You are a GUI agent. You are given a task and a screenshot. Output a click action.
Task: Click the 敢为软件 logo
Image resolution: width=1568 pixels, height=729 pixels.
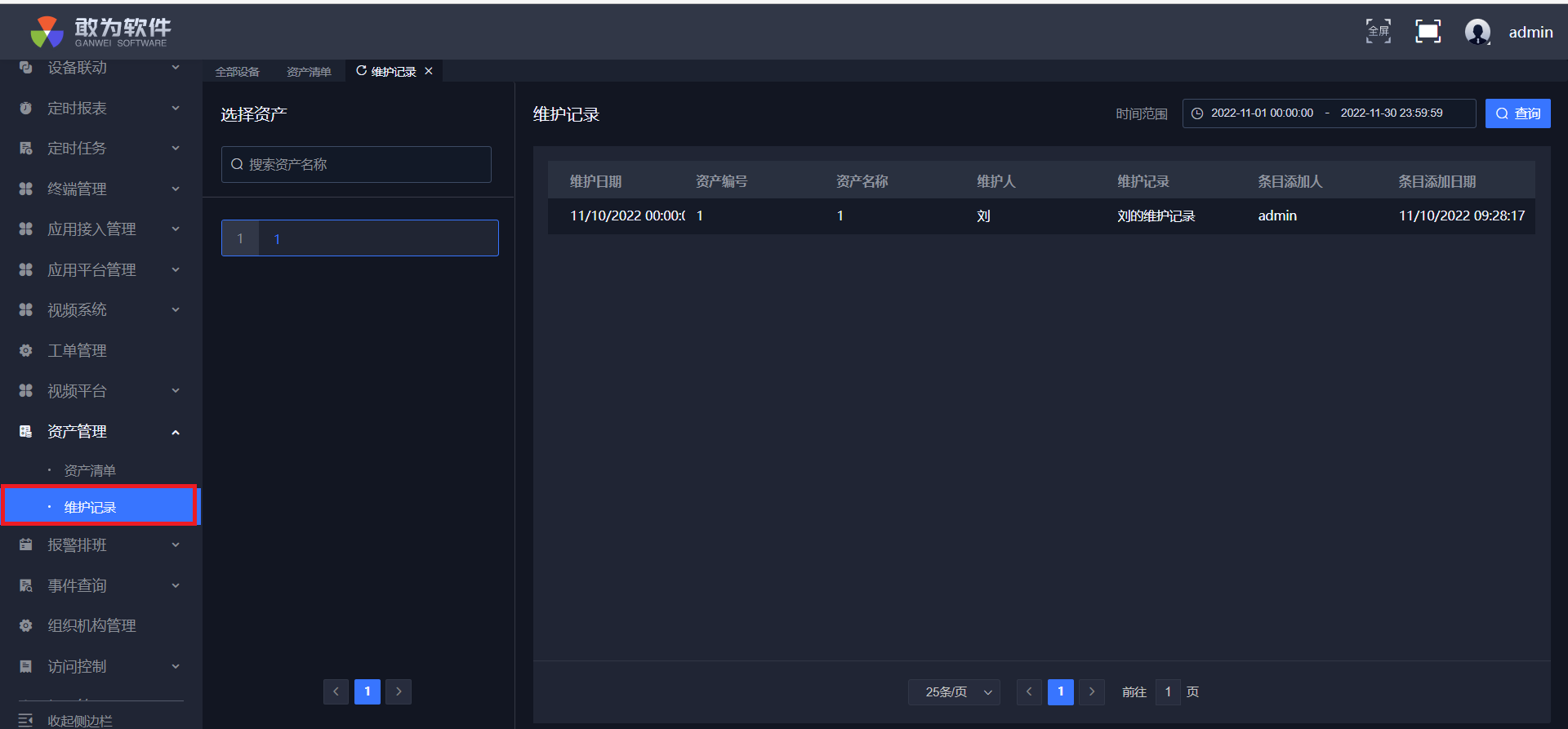[100, 32]
